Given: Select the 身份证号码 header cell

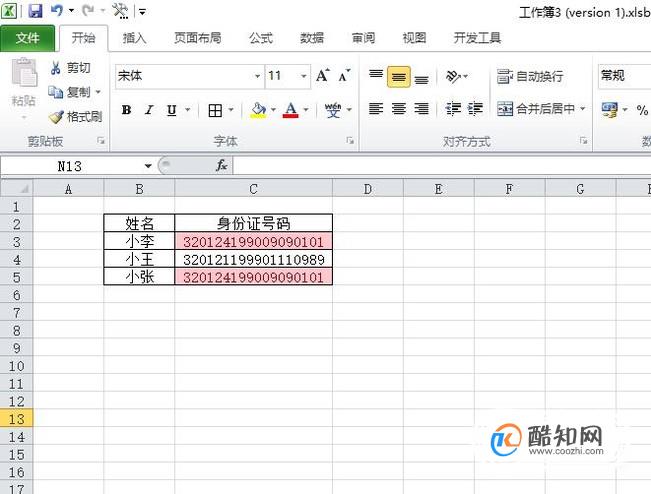Looking at the screenshot, I should (x=254, y=223).
